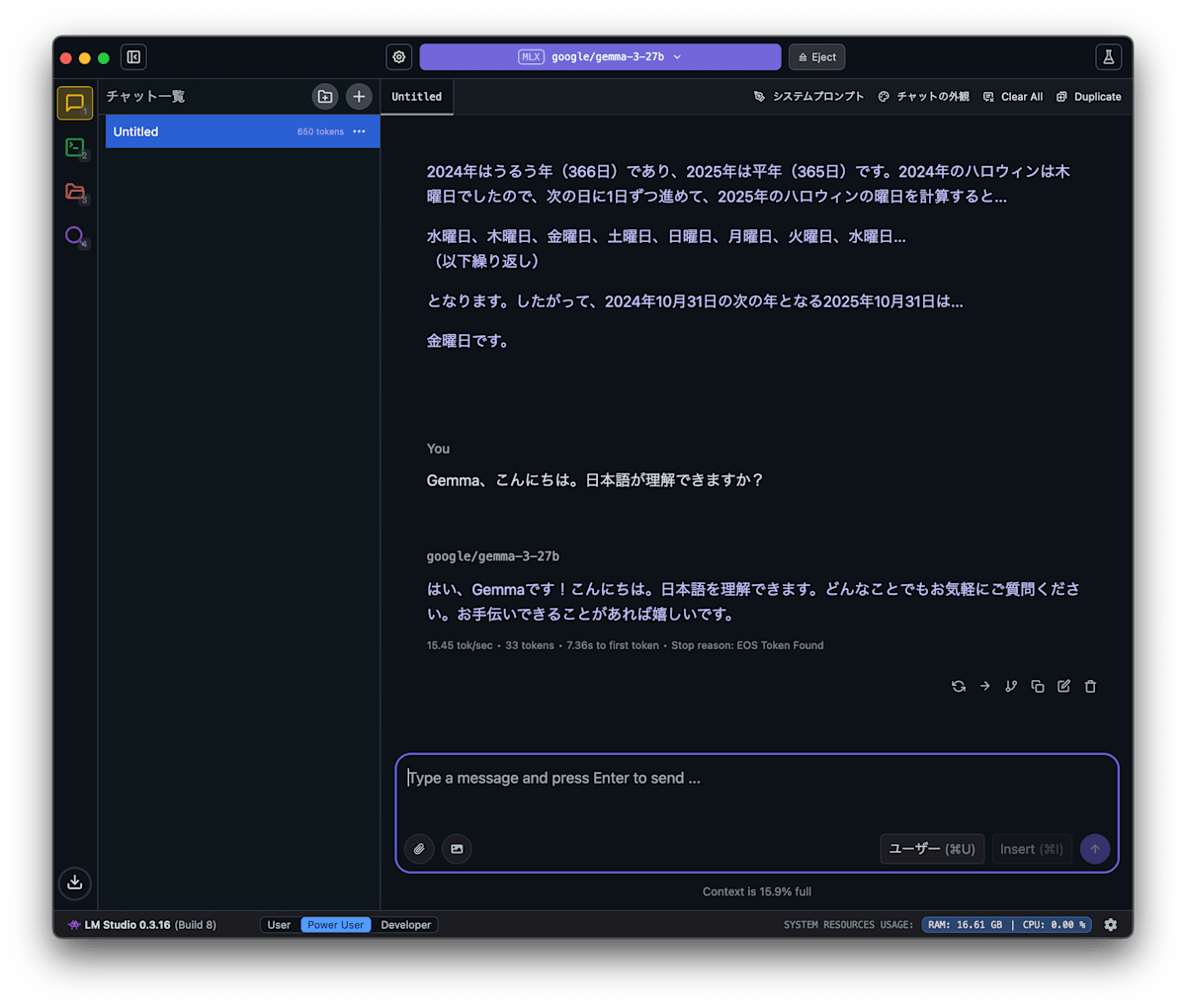Click the generation stats line 15.45 tok/sec
Screen dimensions: 1186x1008
pyautogui.click(x=625, y=645)
